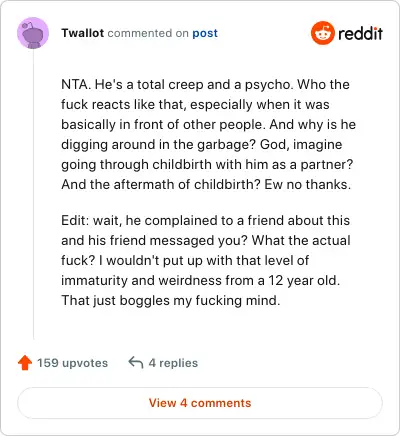400x436 pixels.
Task: Click 'digging around in the garbage?' text
Action: pyautogui.click(x=159, y=144)
